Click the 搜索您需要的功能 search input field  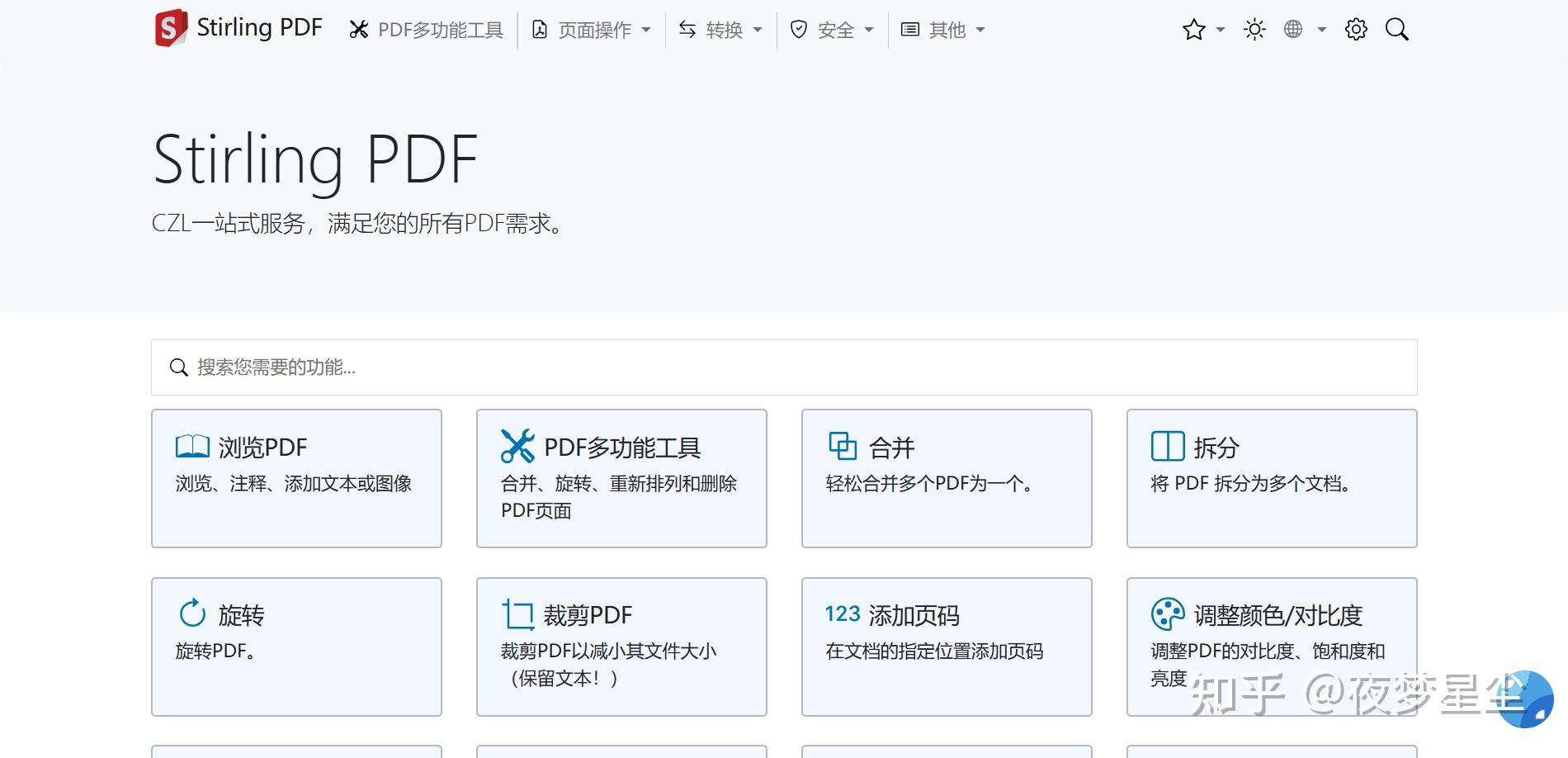(782, 367)
